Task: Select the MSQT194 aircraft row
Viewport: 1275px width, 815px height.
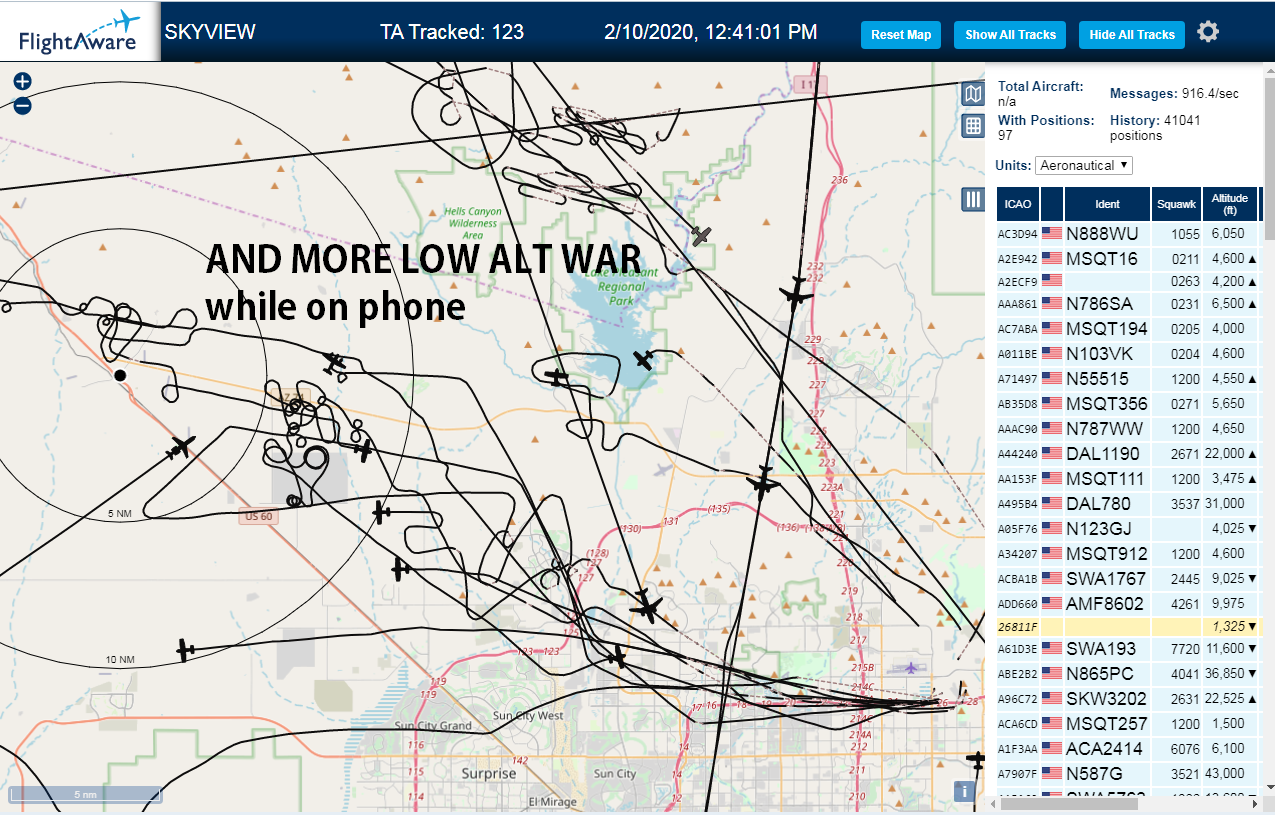Action: [x=1128, y=328]
